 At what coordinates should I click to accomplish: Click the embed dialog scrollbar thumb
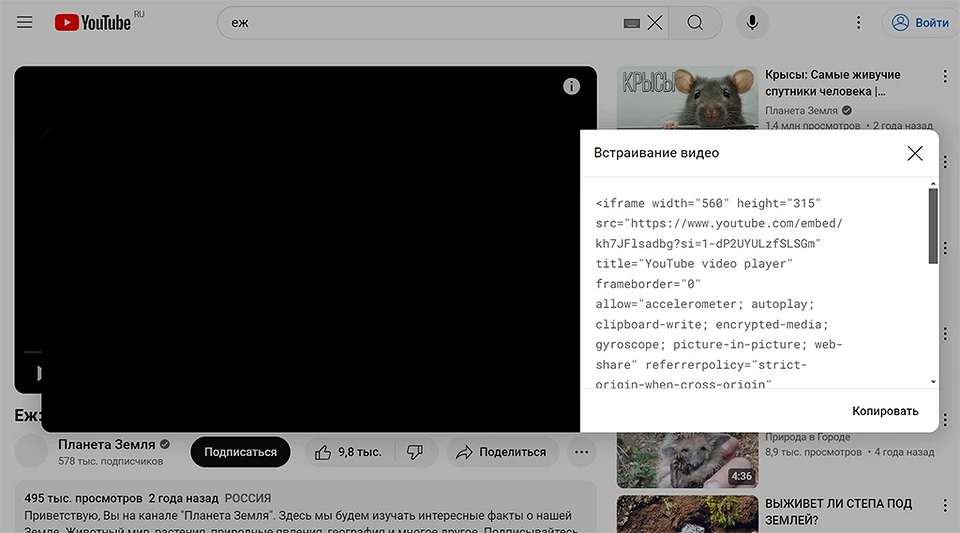[933, 226]
